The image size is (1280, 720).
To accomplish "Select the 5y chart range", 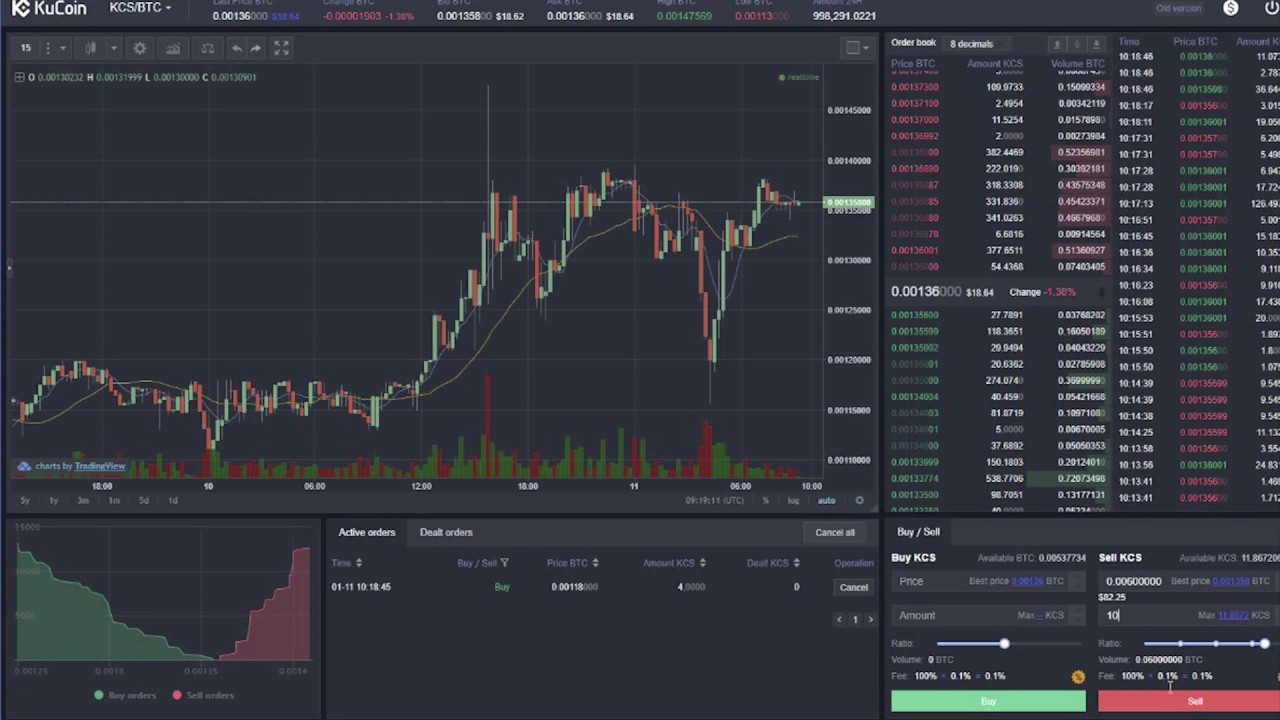I will 25,500.
